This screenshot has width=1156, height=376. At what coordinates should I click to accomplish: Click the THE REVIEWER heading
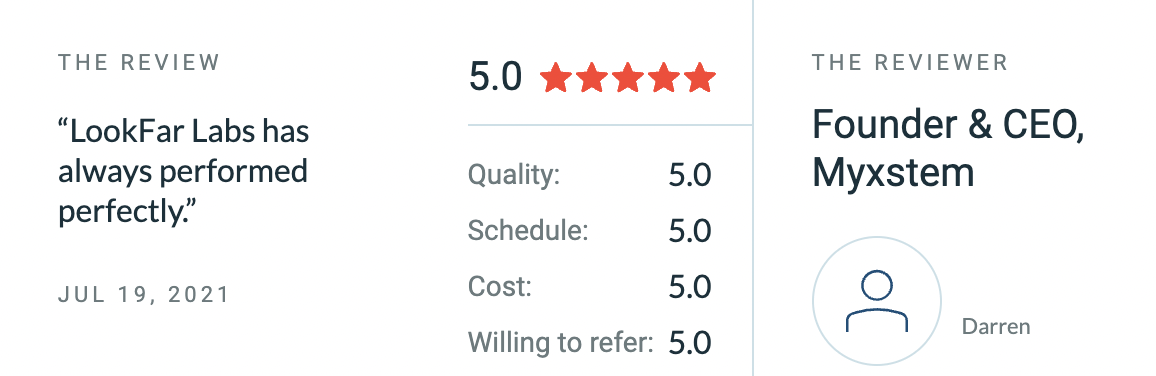tap(910, 63)
